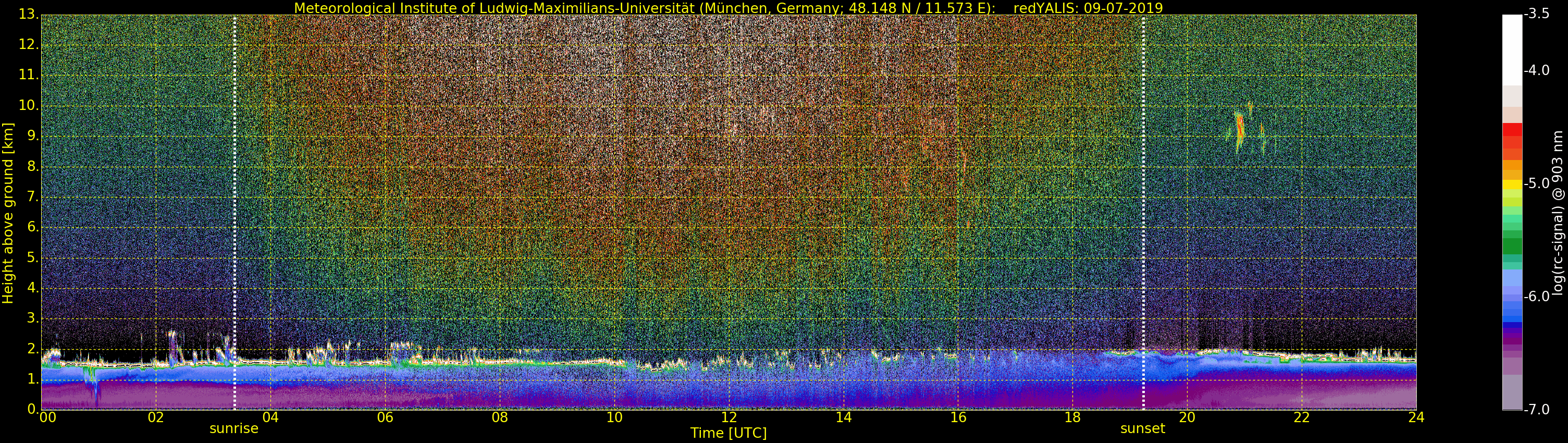Click the time axis tick label 18
This screenshot has width=1568, height=443.
pos(1072,417)
